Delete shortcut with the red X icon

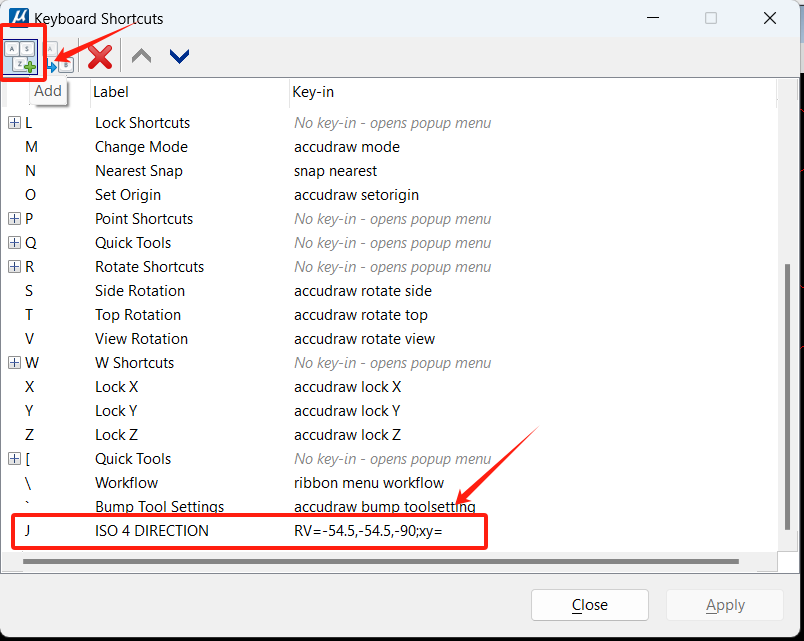pos(99,56)
